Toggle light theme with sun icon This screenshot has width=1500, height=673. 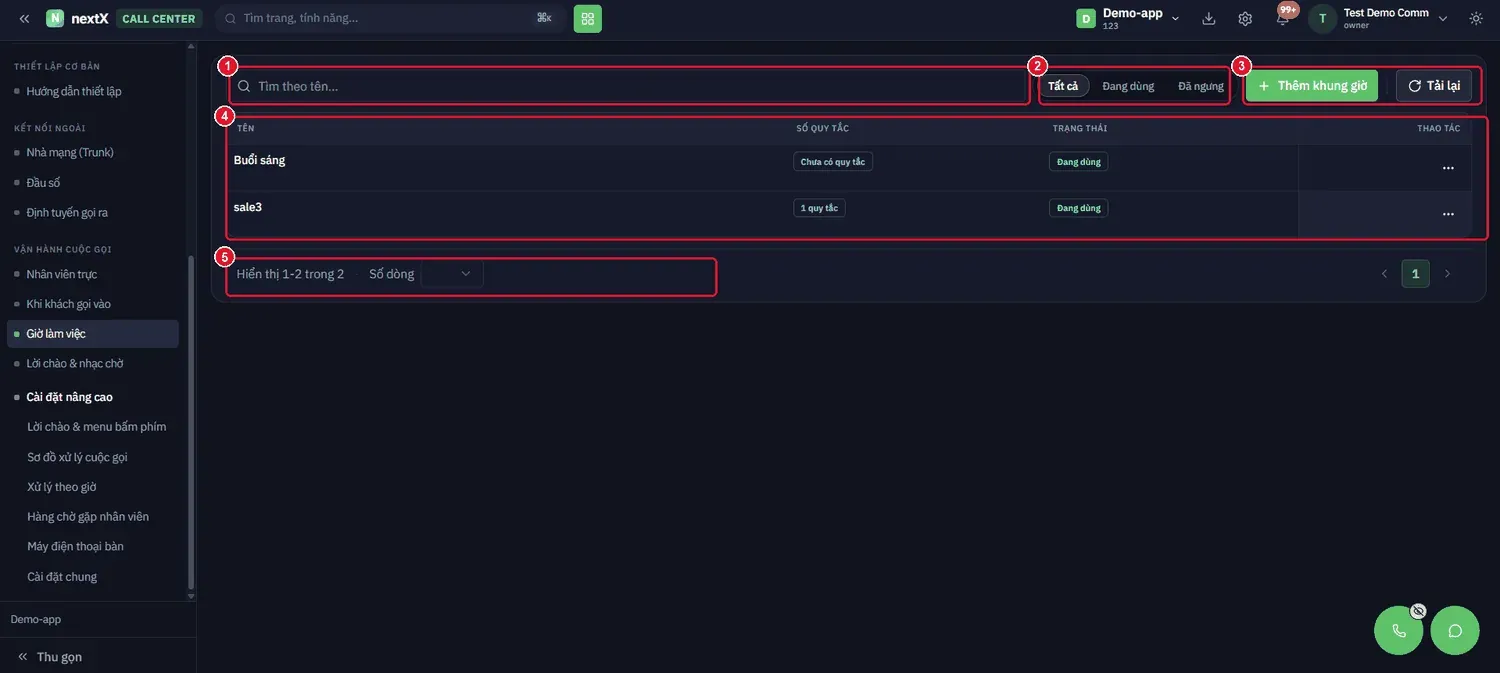coord(1476,18)
